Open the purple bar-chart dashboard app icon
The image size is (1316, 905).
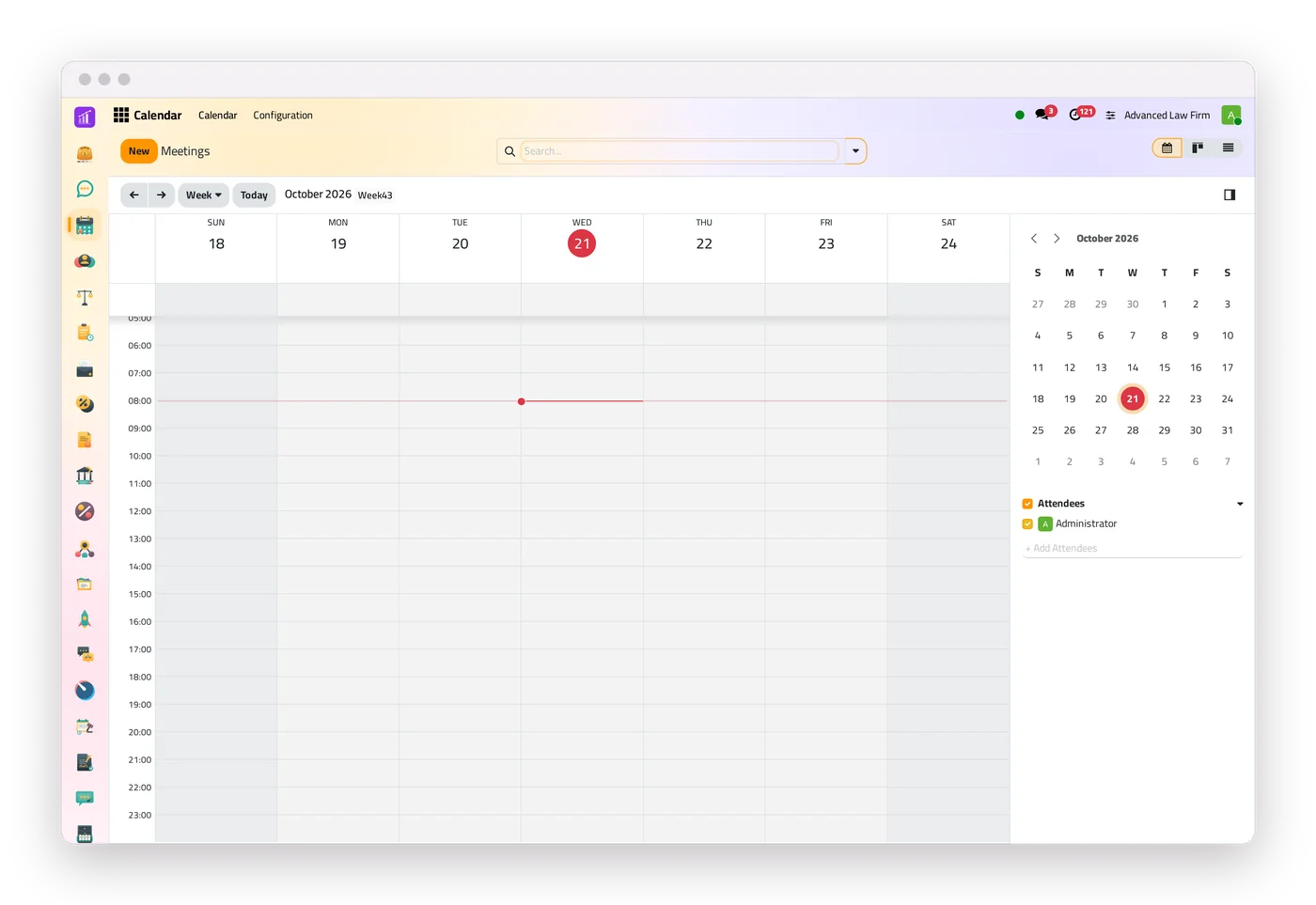click(x=85, y=117)
